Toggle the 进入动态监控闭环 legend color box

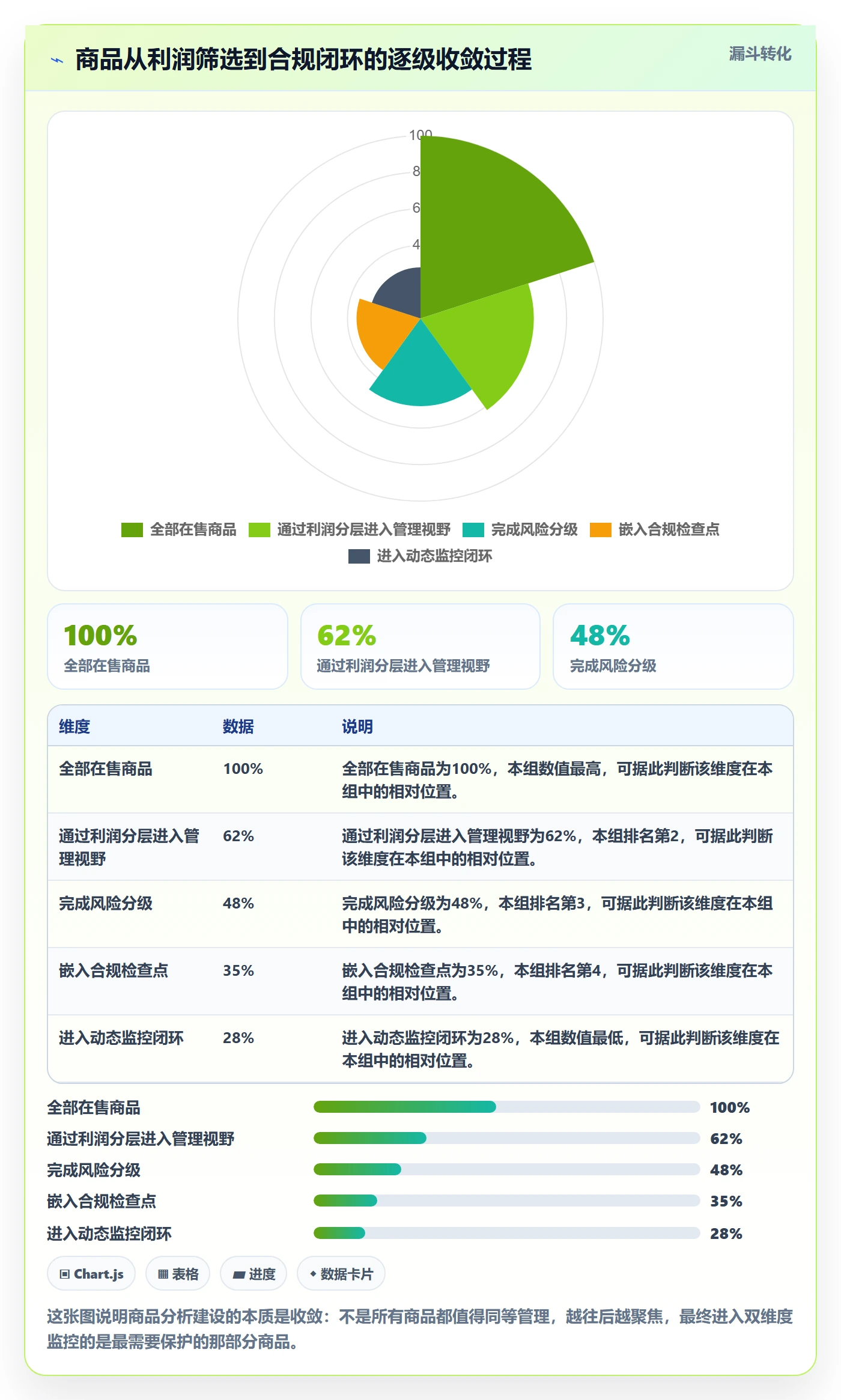click(x=359, y=556)
